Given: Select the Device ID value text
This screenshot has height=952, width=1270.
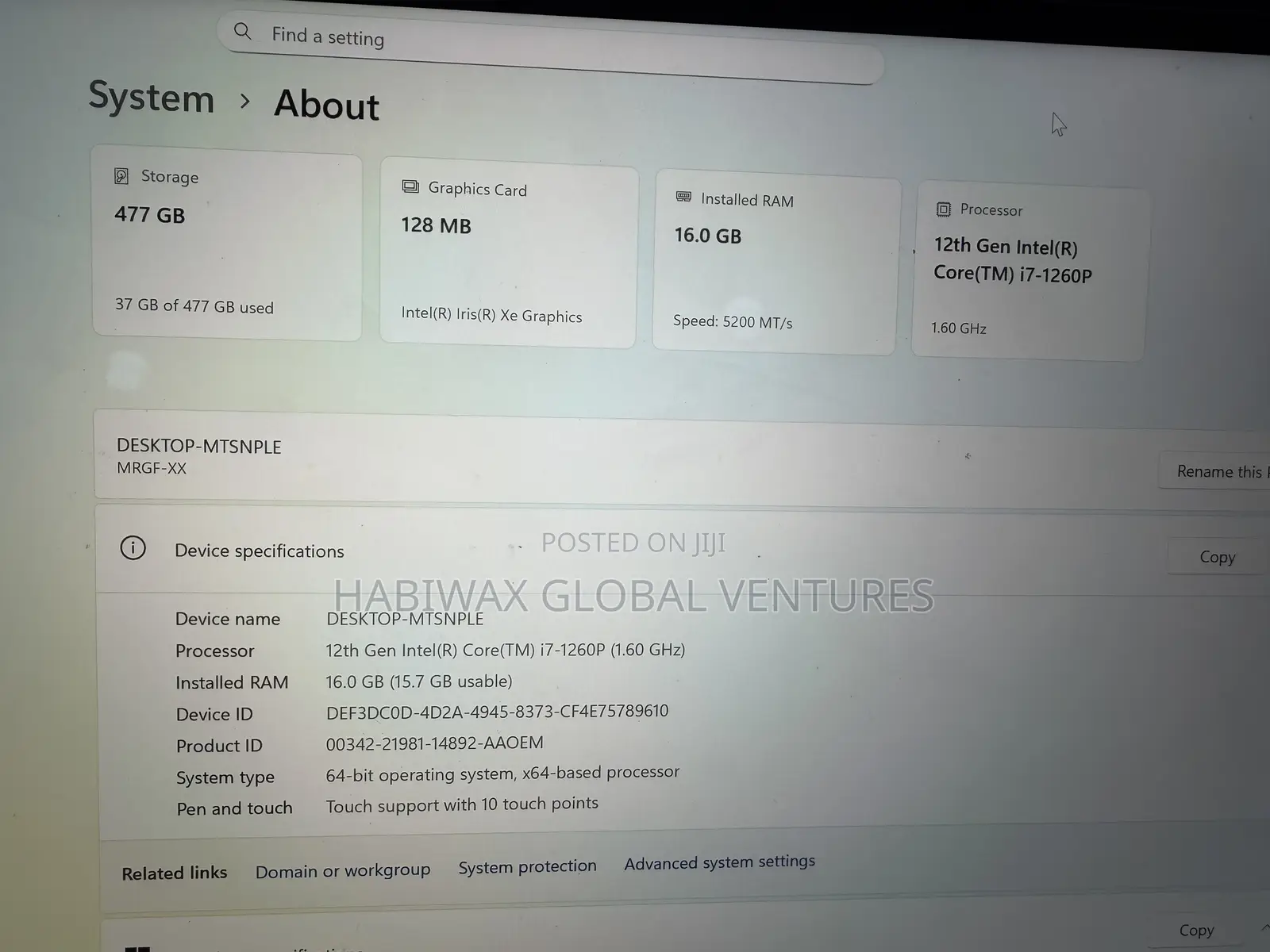Looking at the screenshot, I should click(497, 712).
